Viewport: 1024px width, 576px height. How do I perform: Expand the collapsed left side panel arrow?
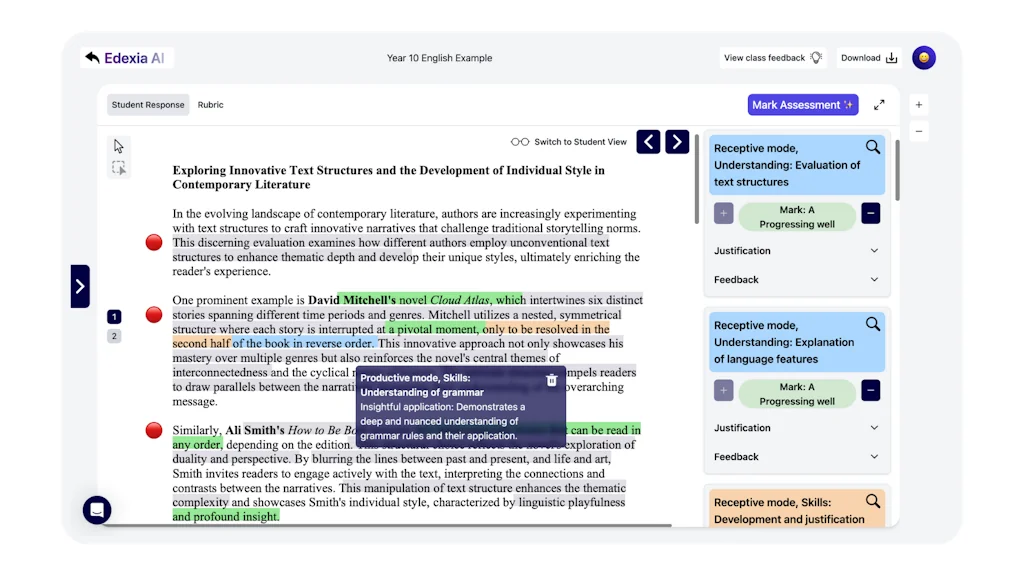click(80, 286)
